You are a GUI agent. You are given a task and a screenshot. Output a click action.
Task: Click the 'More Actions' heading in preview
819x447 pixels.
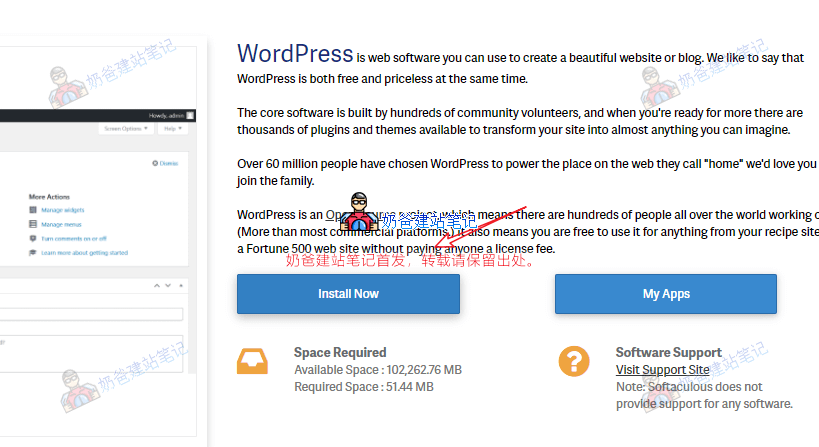(x=49, y=197)
